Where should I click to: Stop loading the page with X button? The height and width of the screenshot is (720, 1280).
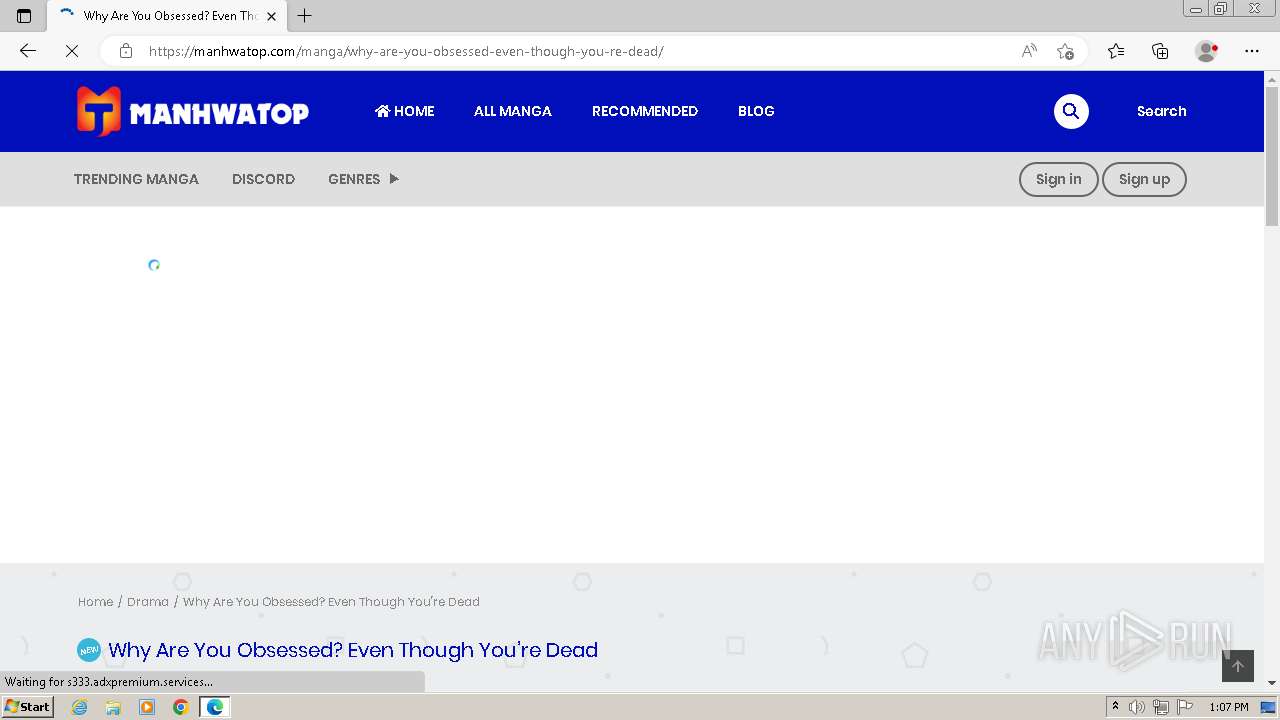point(72,51)
